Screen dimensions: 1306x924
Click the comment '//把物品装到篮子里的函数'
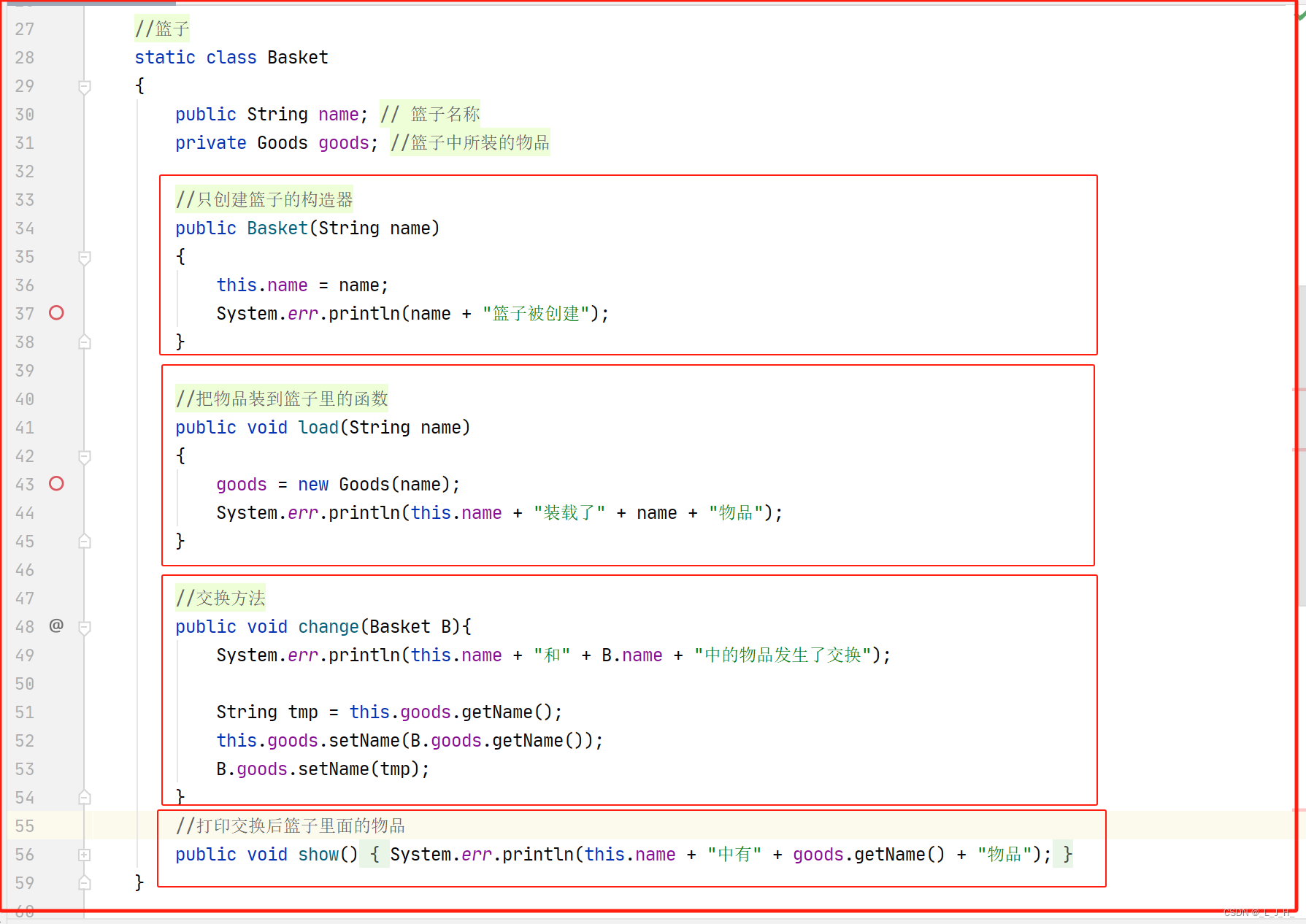click(x=282, y=399)
